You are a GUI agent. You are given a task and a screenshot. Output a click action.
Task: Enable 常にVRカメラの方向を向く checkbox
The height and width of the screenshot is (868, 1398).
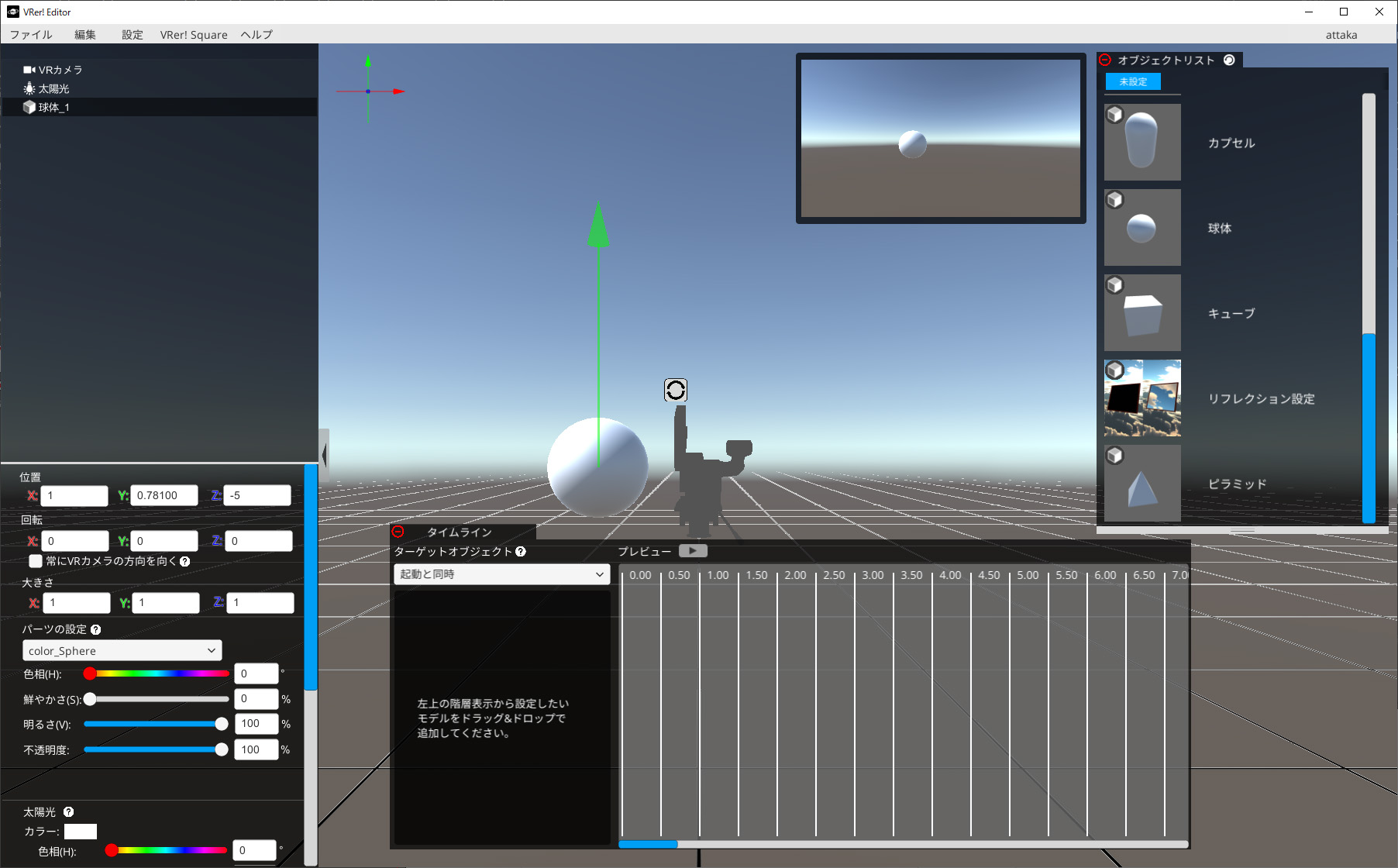tap(36, 561)
